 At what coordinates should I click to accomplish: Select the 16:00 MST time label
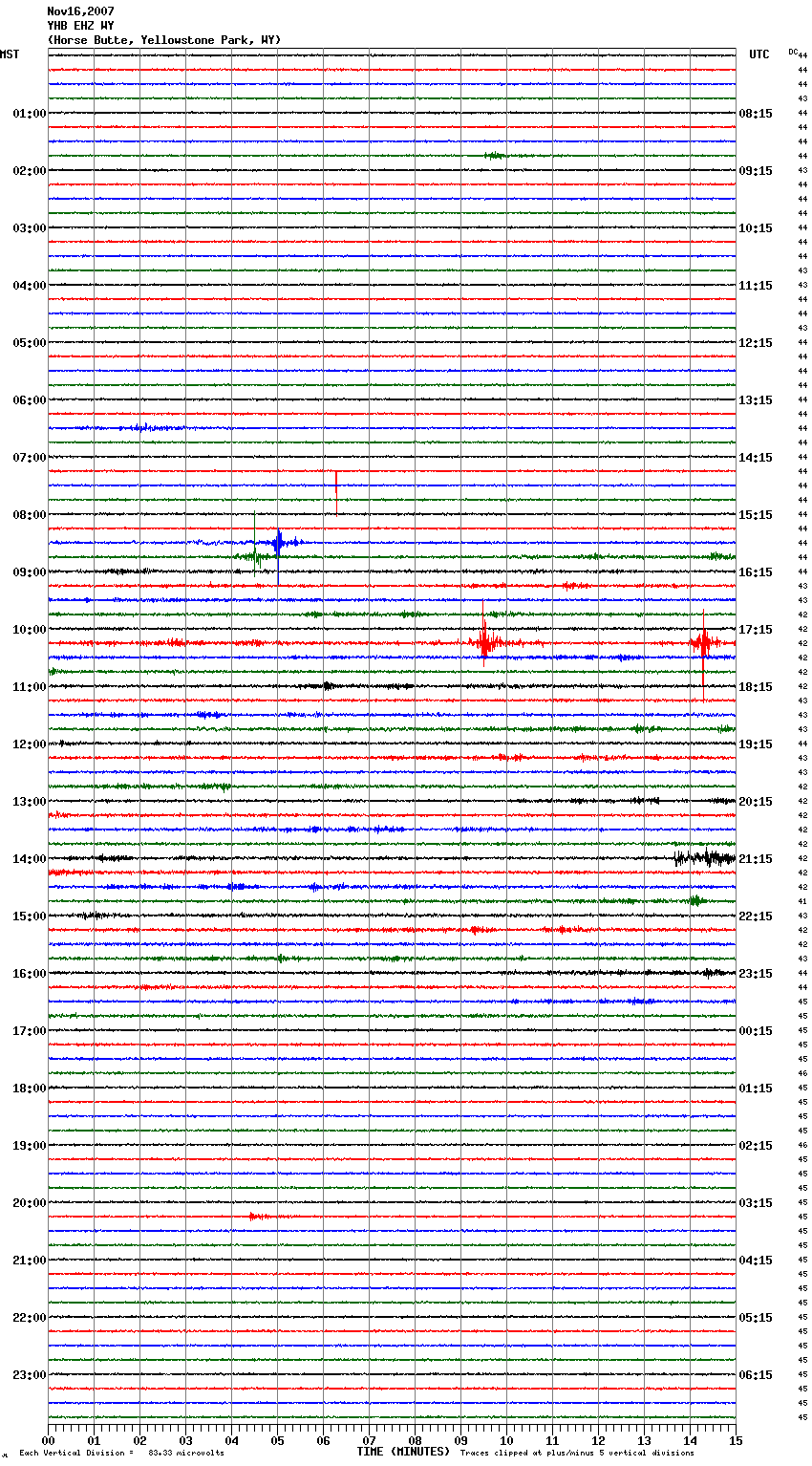[x=30, y=974]
